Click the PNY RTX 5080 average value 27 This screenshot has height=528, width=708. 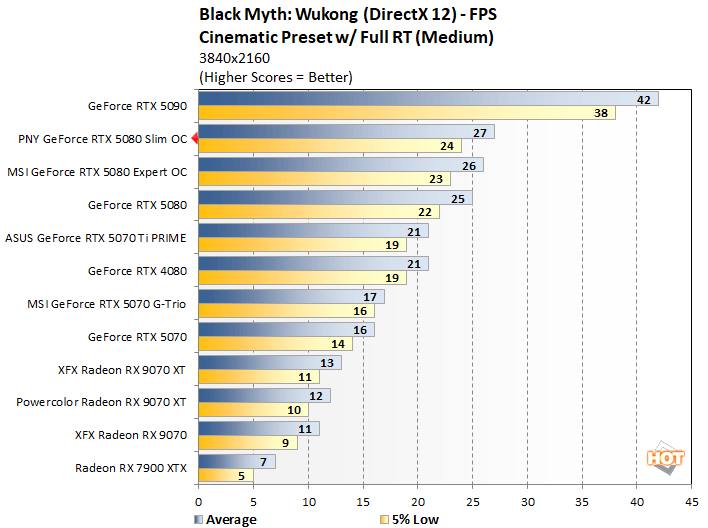tap(480, 133)
